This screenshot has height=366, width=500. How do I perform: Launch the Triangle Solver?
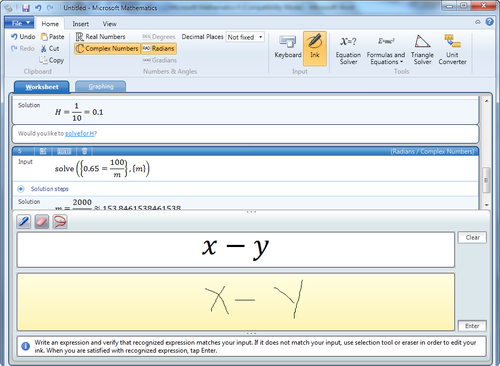point(422,49)
